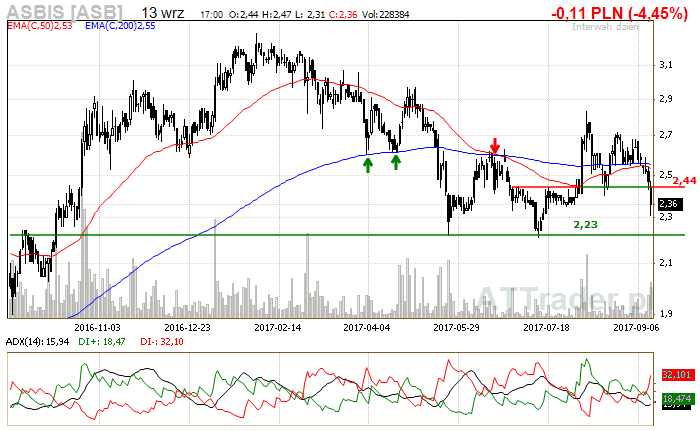The width and height of the screenshot is (700, 431).
Task: Click the 2,9 price axis label
Action: [666, 99]
